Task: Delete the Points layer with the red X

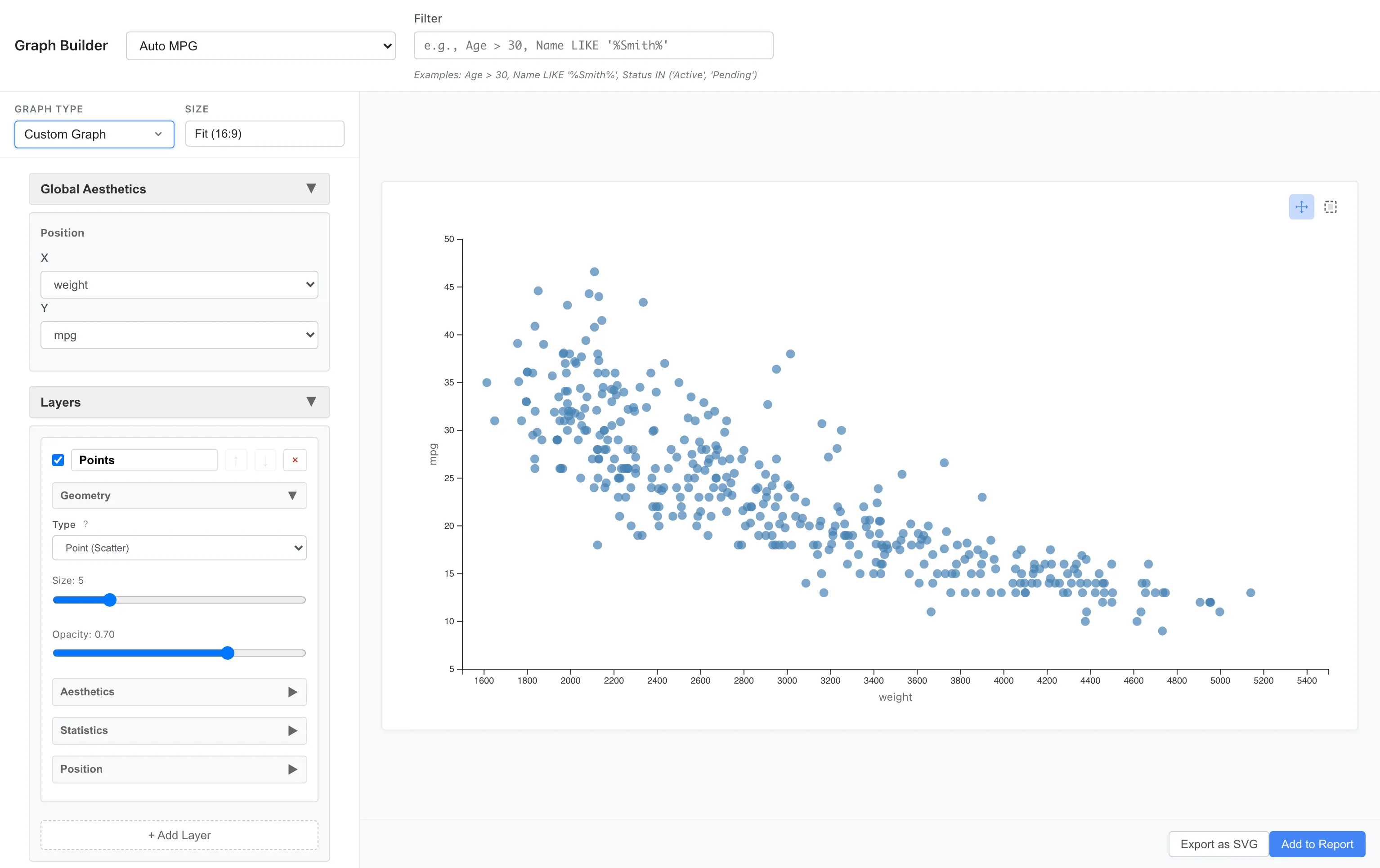Action: click(295, 460)
